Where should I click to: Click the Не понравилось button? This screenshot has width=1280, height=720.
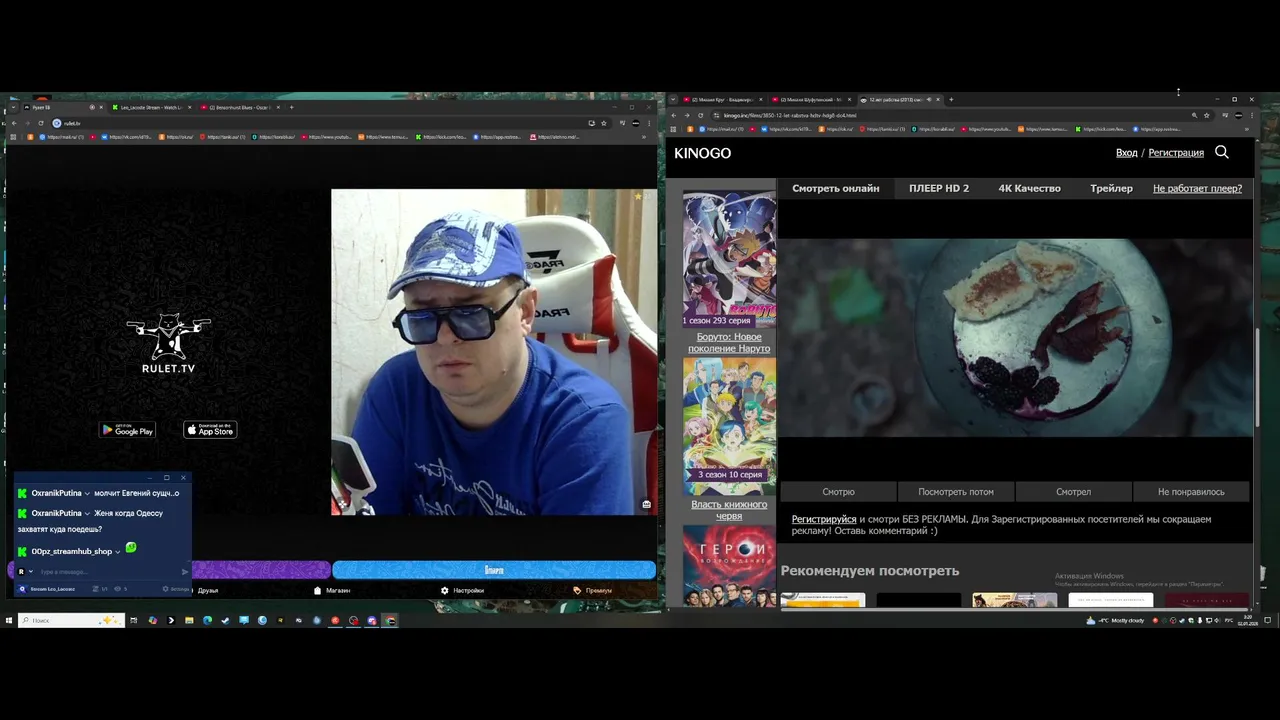1191,491
